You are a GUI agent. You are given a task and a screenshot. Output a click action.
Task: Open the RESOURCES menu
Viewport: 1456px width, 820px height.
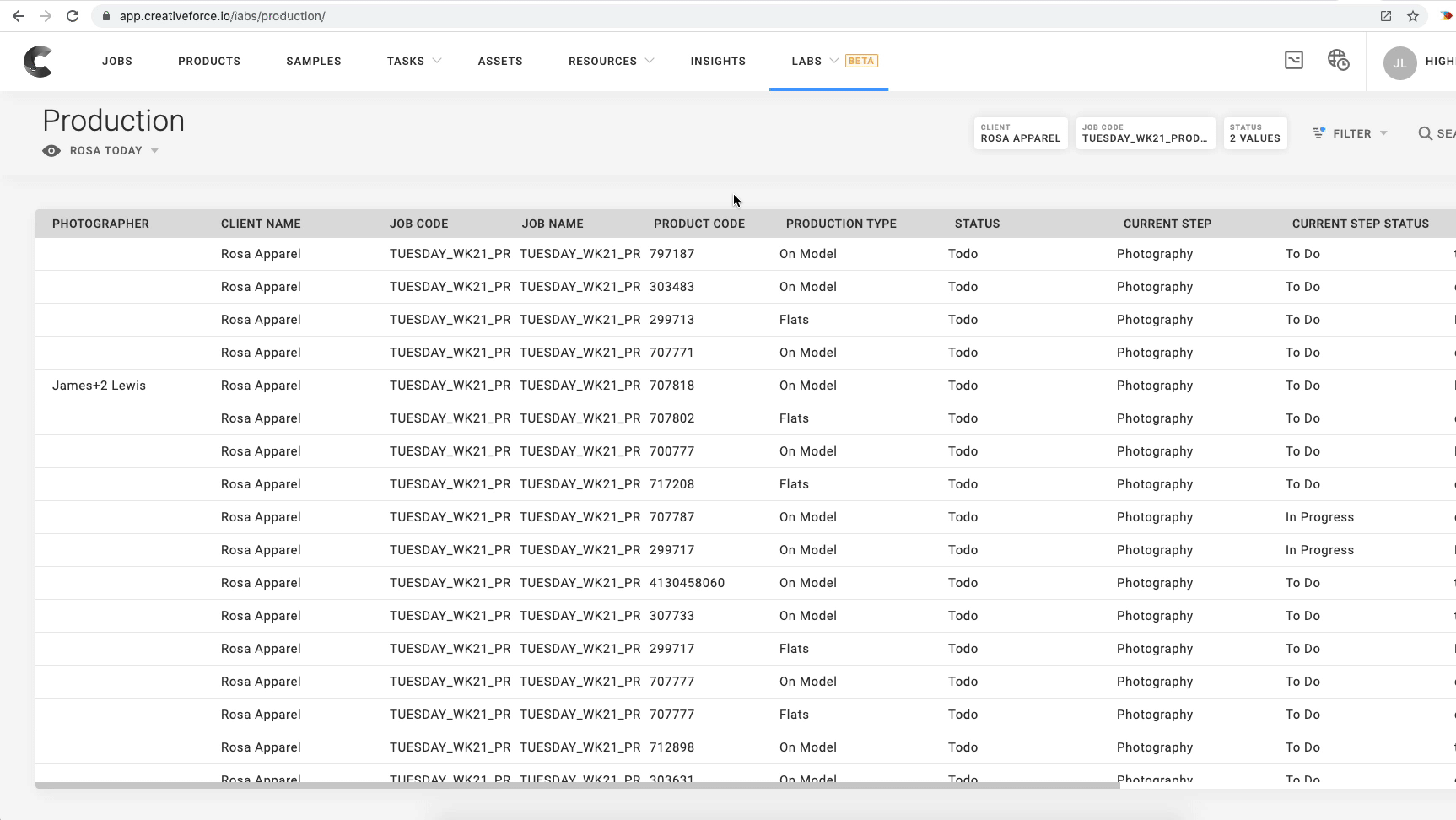coord(602,61)
